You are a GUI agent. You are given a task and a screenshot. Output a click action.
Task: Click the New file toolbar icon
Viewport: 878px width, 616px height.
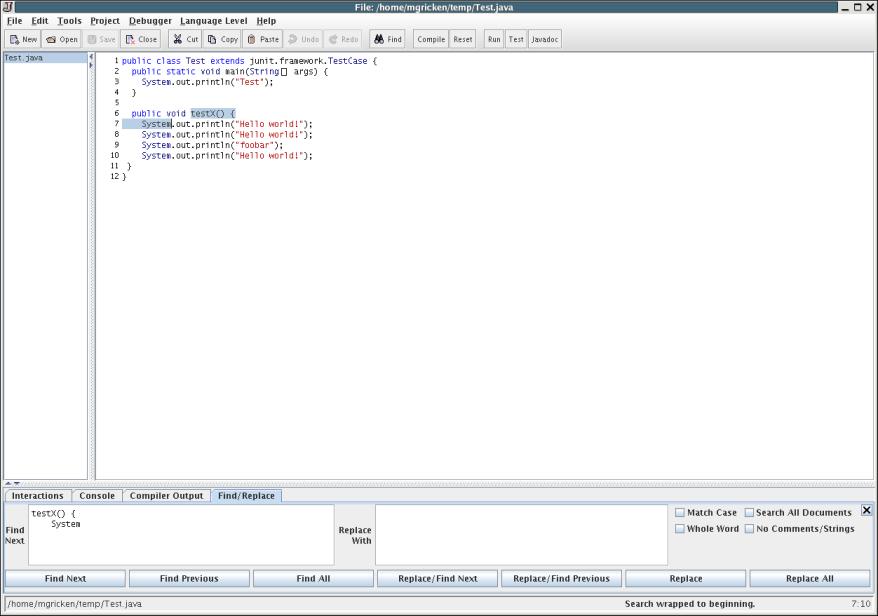[15, 40]
